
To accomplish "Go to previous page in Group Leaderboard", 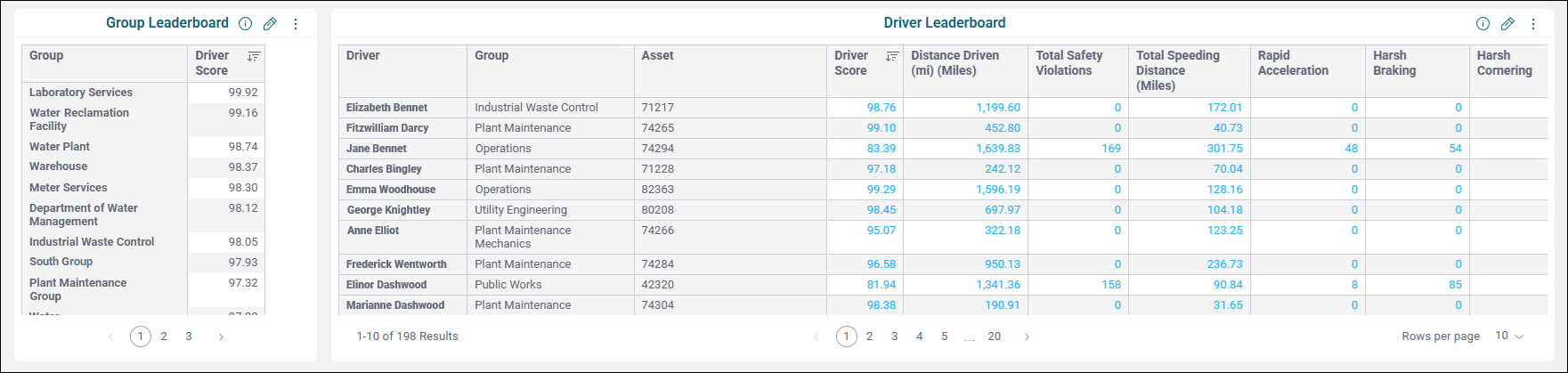I will [x=111, y=337].
